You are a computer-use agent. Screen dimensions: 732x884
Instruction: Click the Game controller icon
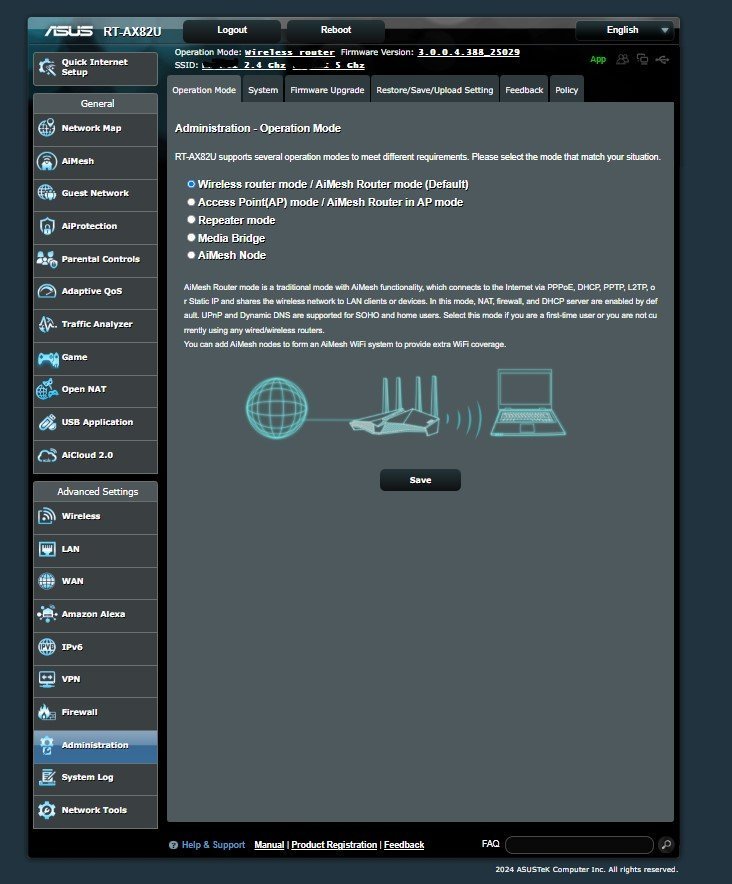click(48, 358)
